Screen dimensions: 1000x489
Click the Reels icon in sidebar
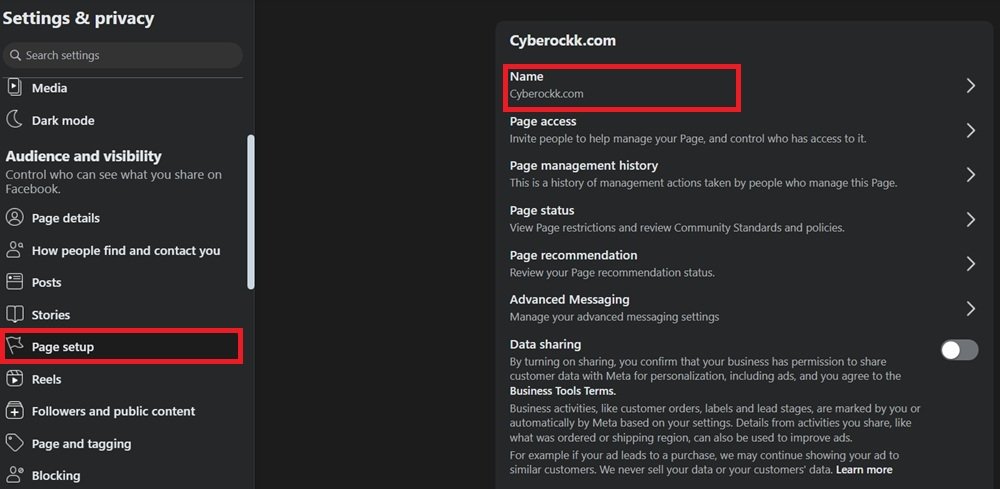pyautogui.click(x=14, y=379)
